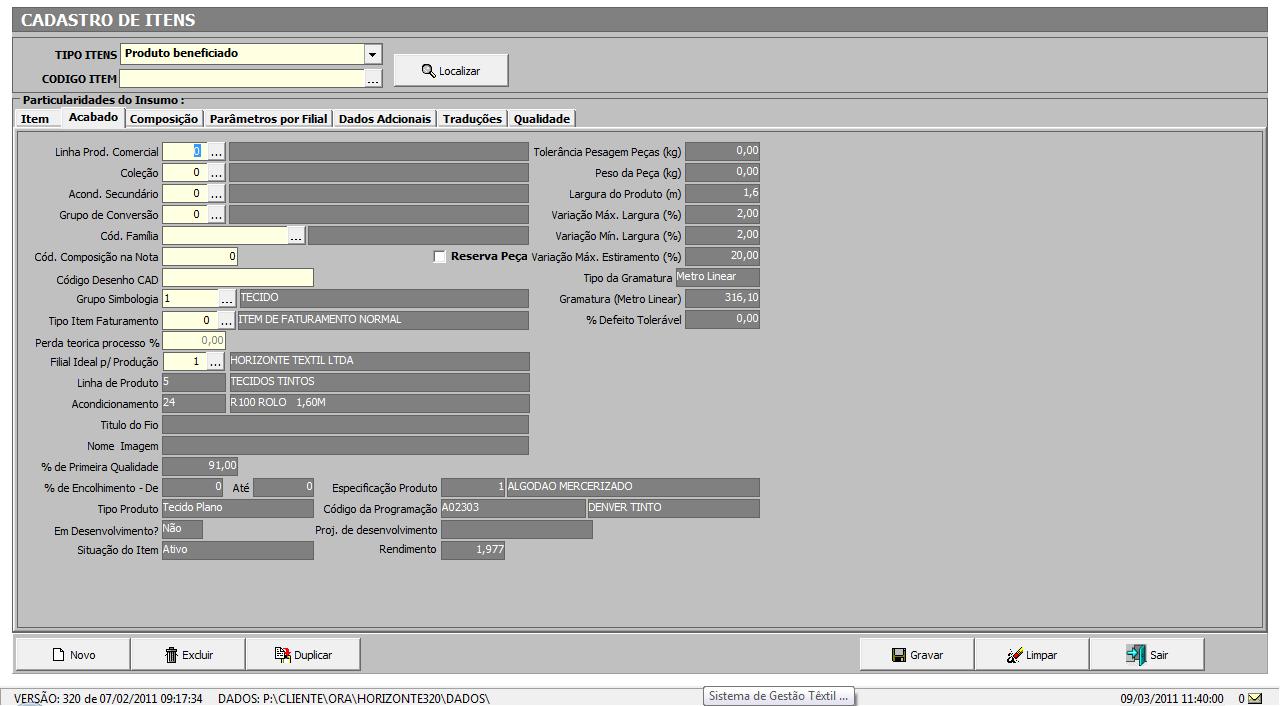Click the Filial Ideal p/ Produção lookup button
1280x706 pixels.
tap(216, 362)
